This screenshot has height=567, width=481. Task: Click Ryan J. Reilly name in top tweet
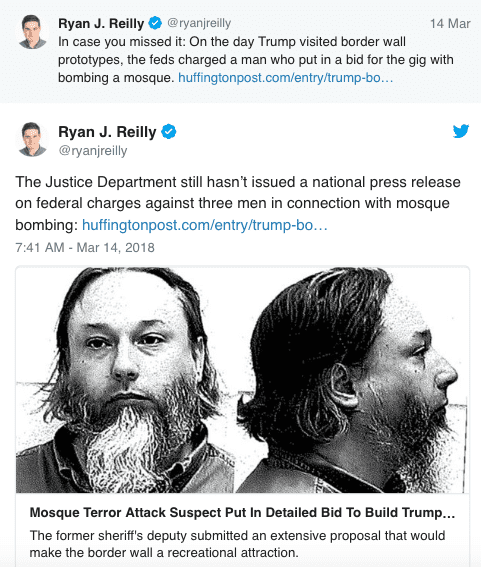coord(101,24)
